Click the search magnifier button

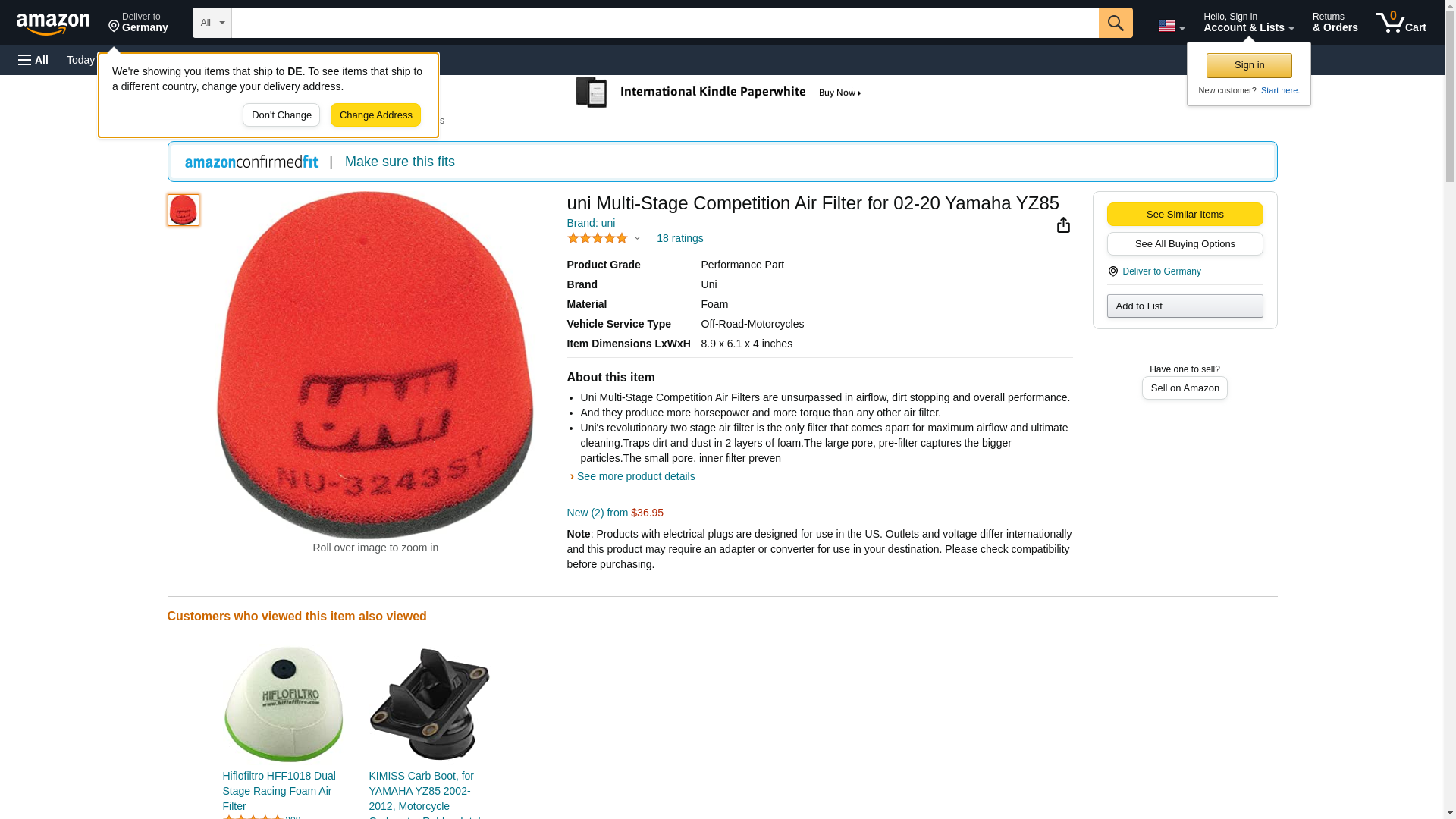[x=1115, y=23]
